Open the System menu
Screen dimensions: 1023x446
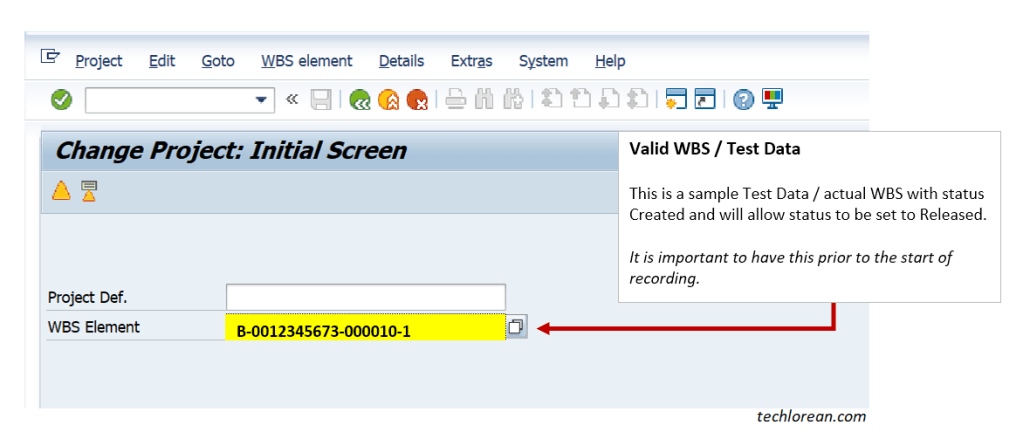(x=543, y=61)
